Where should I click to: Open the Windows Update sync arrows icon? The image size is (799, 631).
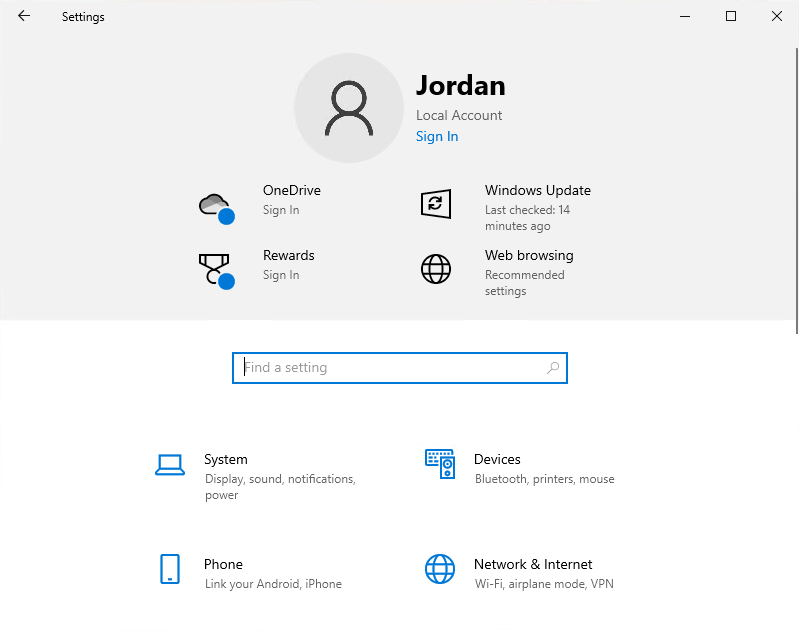click(x=435, y=204)
